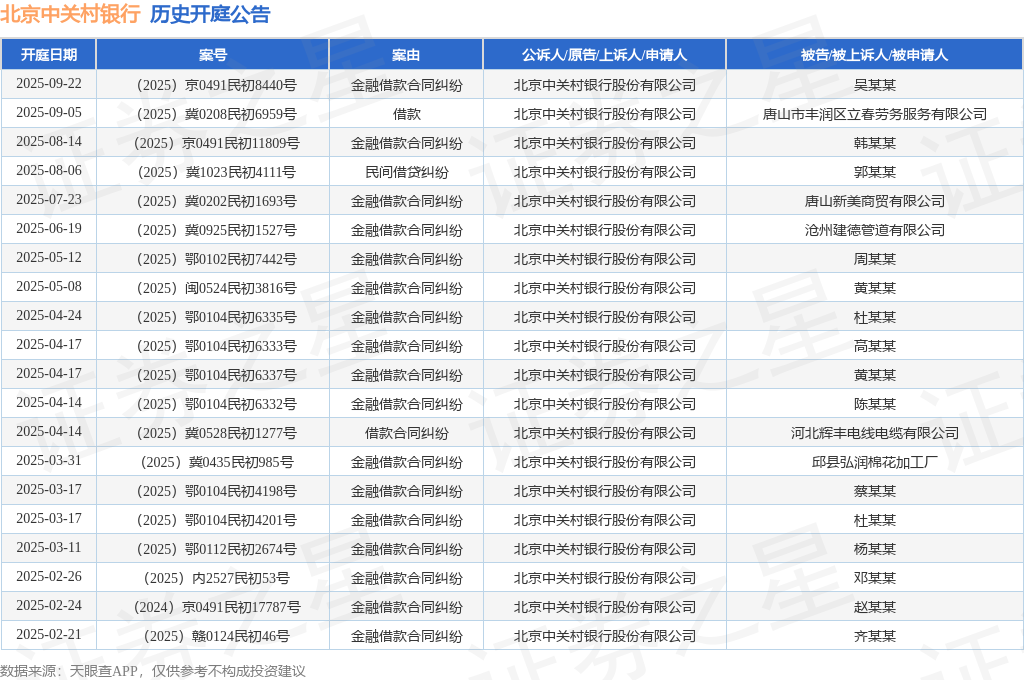This screenshot has width=1024, height=680.
Task: Click the date 2025-08-14
Action: coord(49,142)
